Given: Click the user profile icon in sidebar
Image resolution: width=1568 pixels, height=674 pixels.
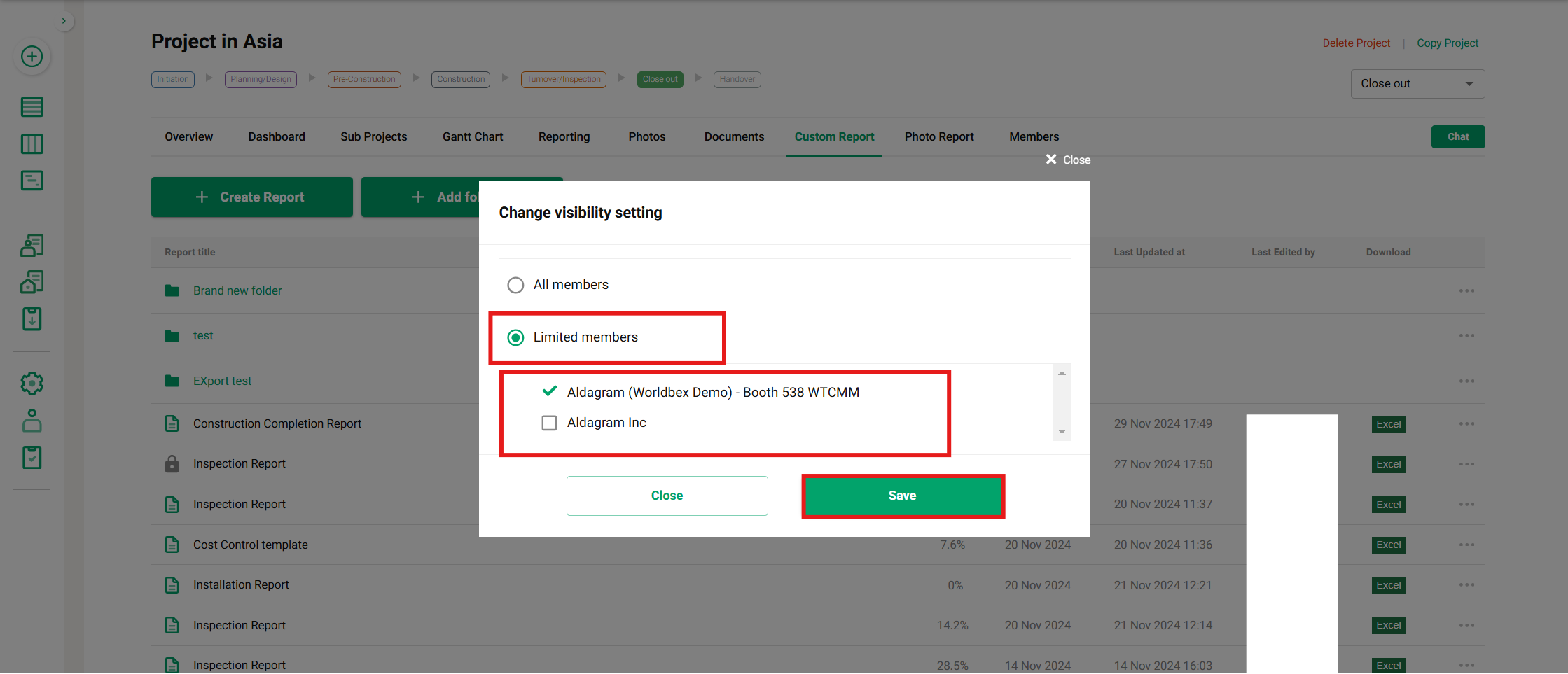Looking at the screenshot, I should click(32, 421).
